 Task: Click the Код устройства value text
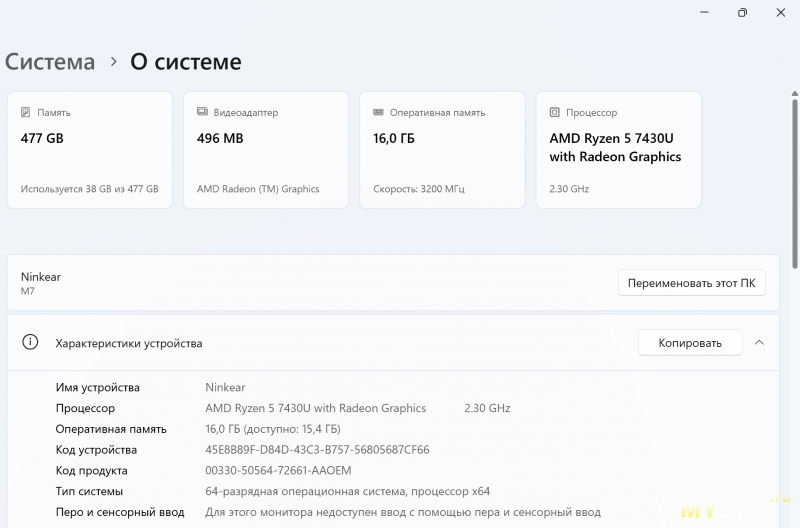tap(317, 450)
